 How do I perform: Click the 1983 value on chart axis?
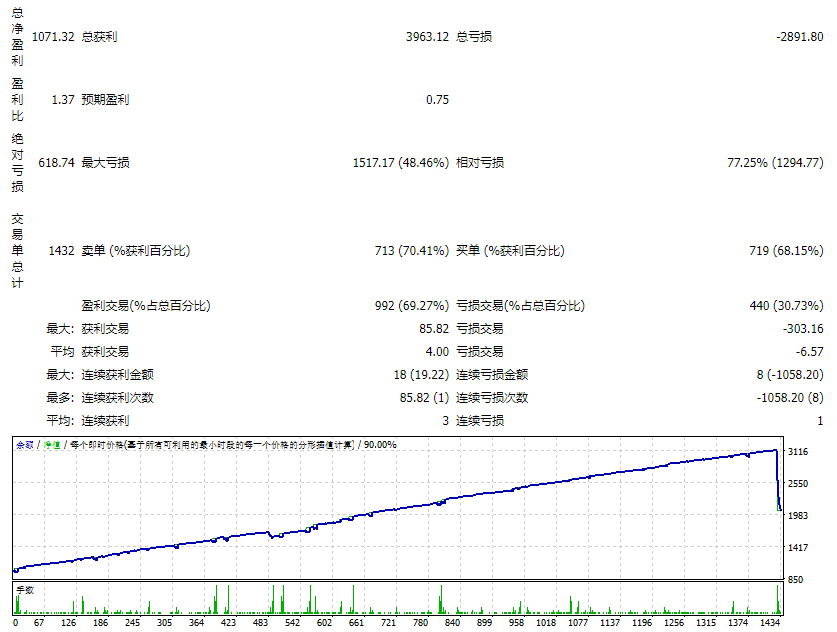coord(798,516)
